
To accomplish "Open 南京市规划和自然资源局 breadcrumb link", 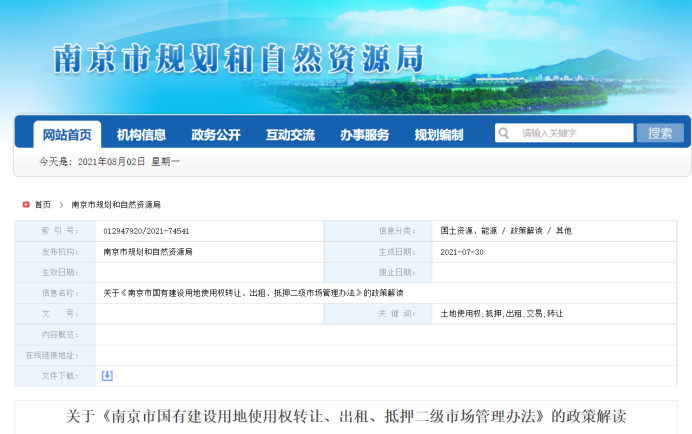I will click(116, 204).
